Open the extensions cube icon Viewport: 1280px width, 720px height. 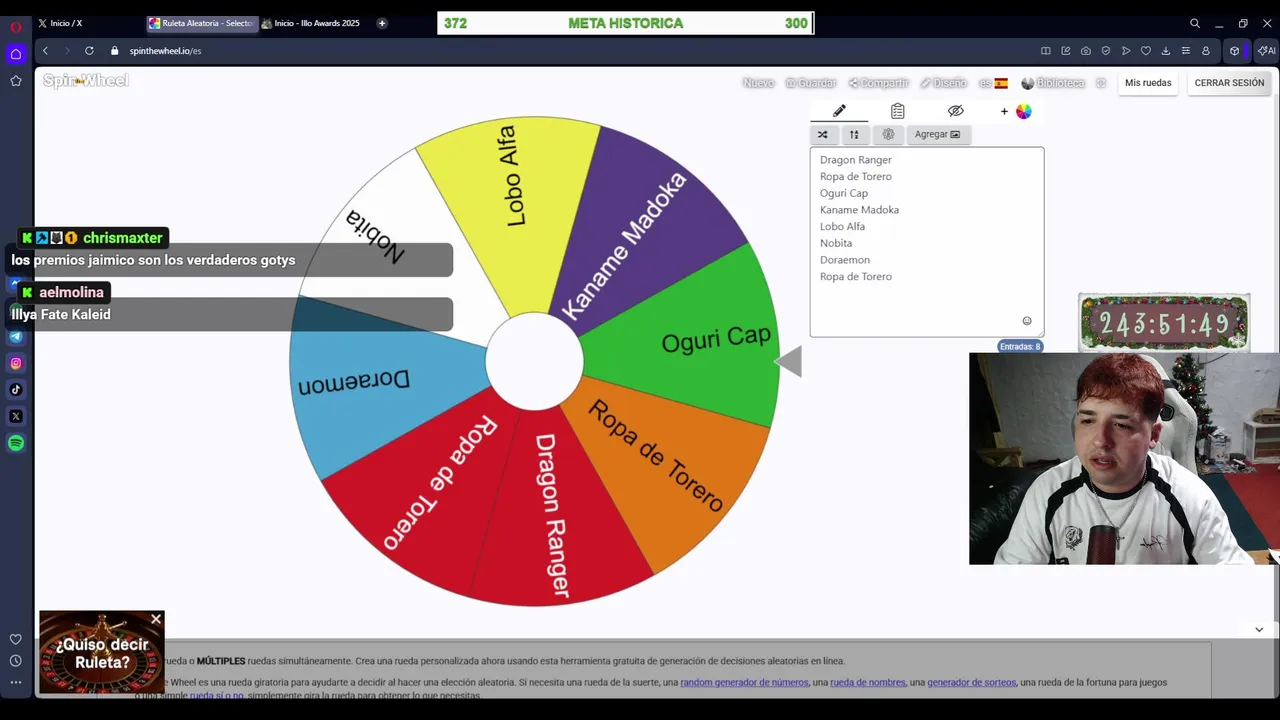[x=1235, y=51]
